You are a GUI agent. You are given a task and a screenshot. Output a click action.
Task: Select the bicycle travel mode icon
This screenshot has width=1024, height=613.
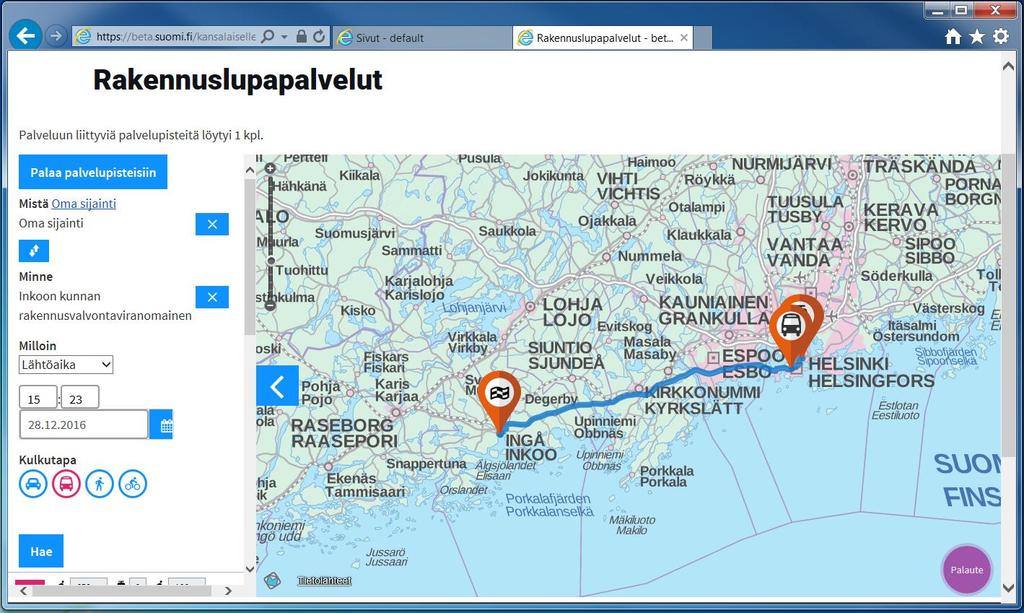[133, 484]
